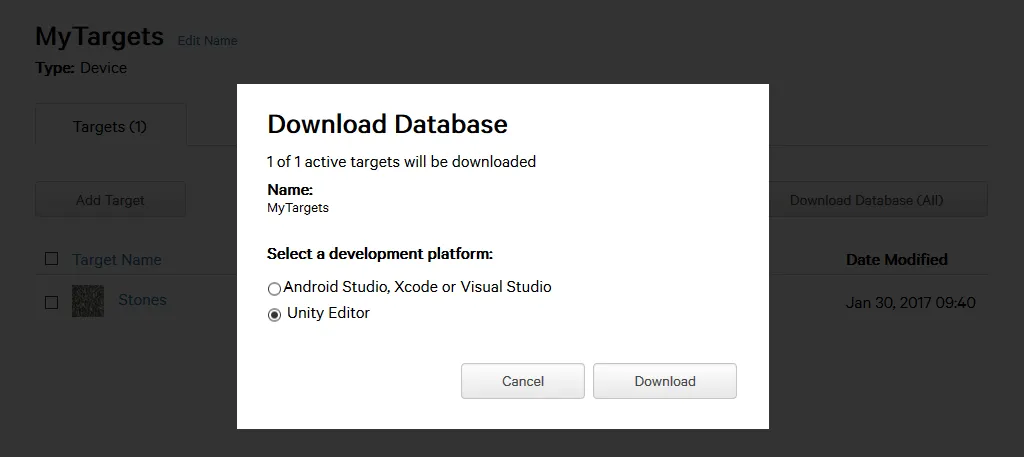Open the Stones target thumbnail
The width and height of the screenshot is (1024, 457).
(88, 301)
